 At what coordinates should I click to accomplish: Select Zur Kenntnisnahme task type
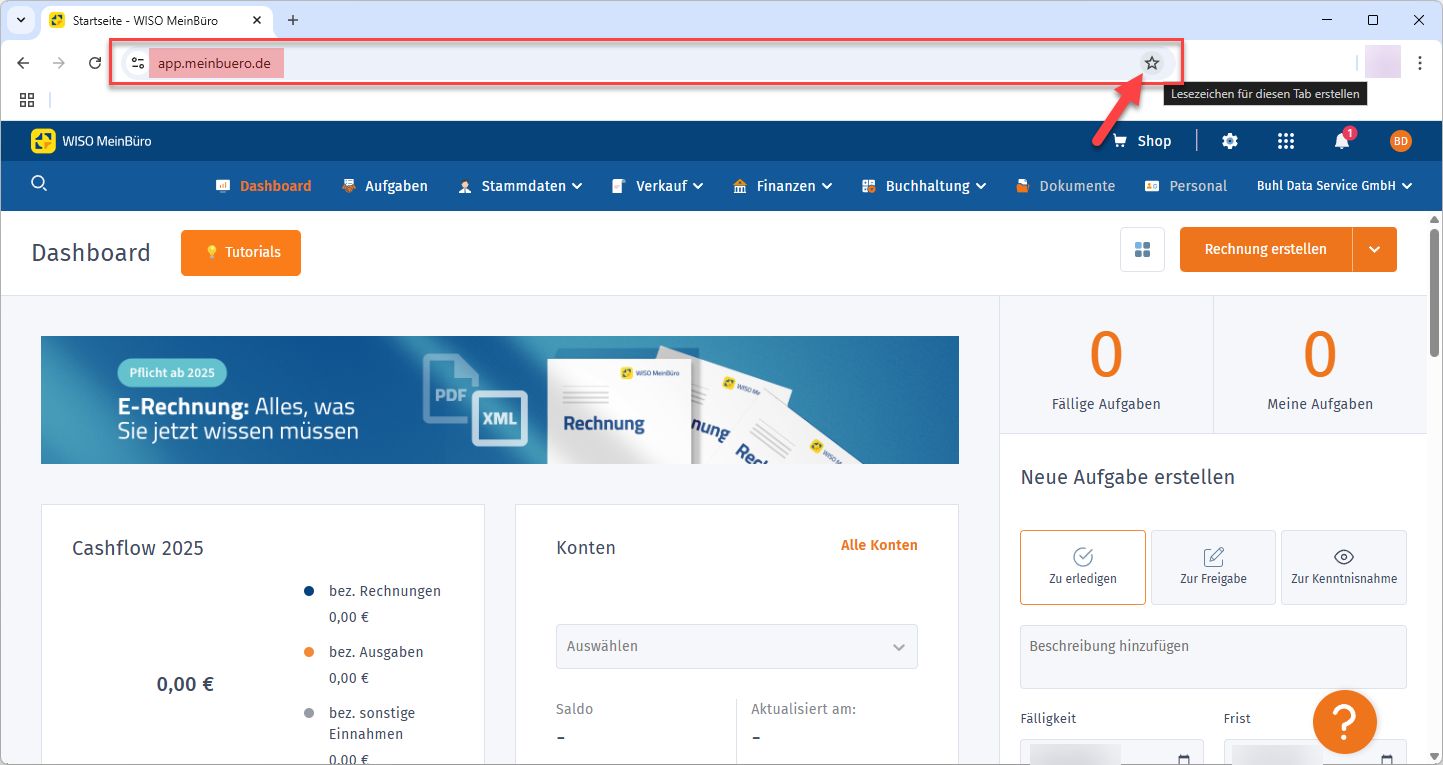click(x=1344, y=567)
